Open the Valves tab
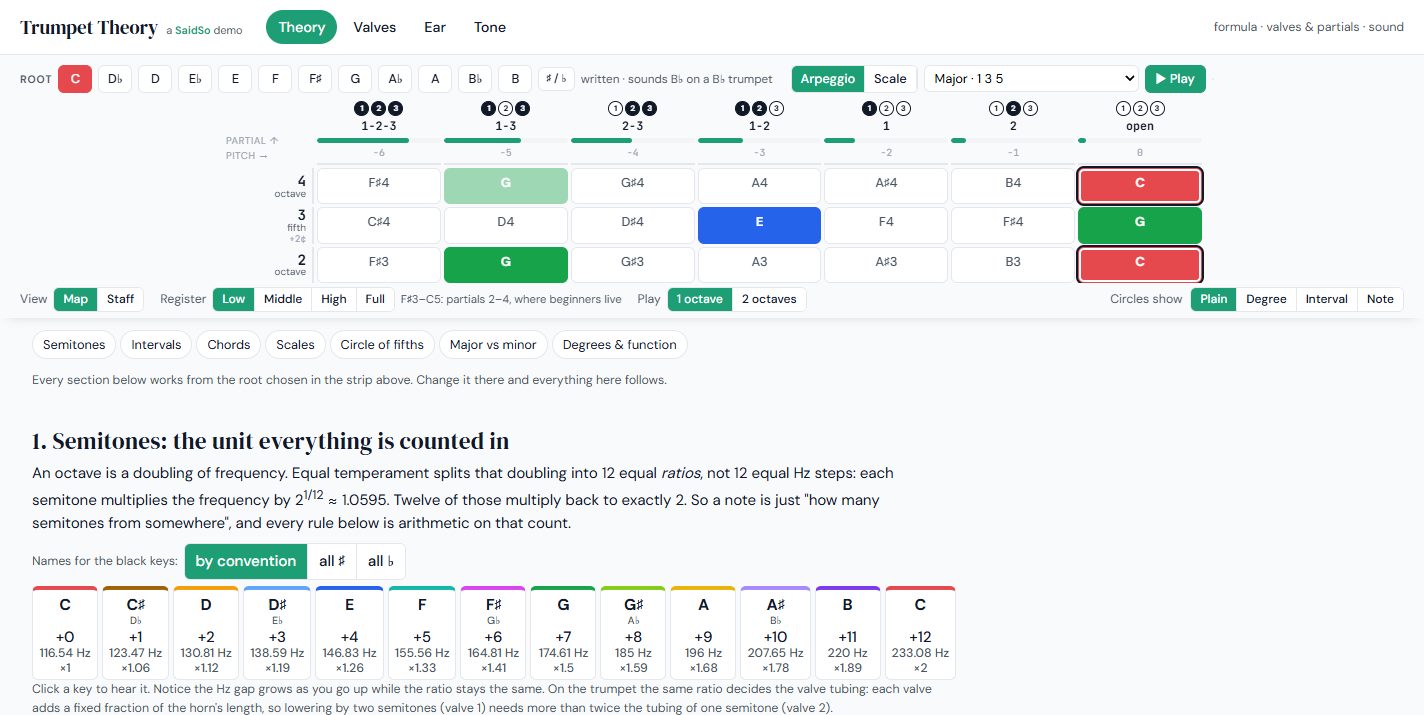Screen dimensions: 1424x715 pos(375,27)
